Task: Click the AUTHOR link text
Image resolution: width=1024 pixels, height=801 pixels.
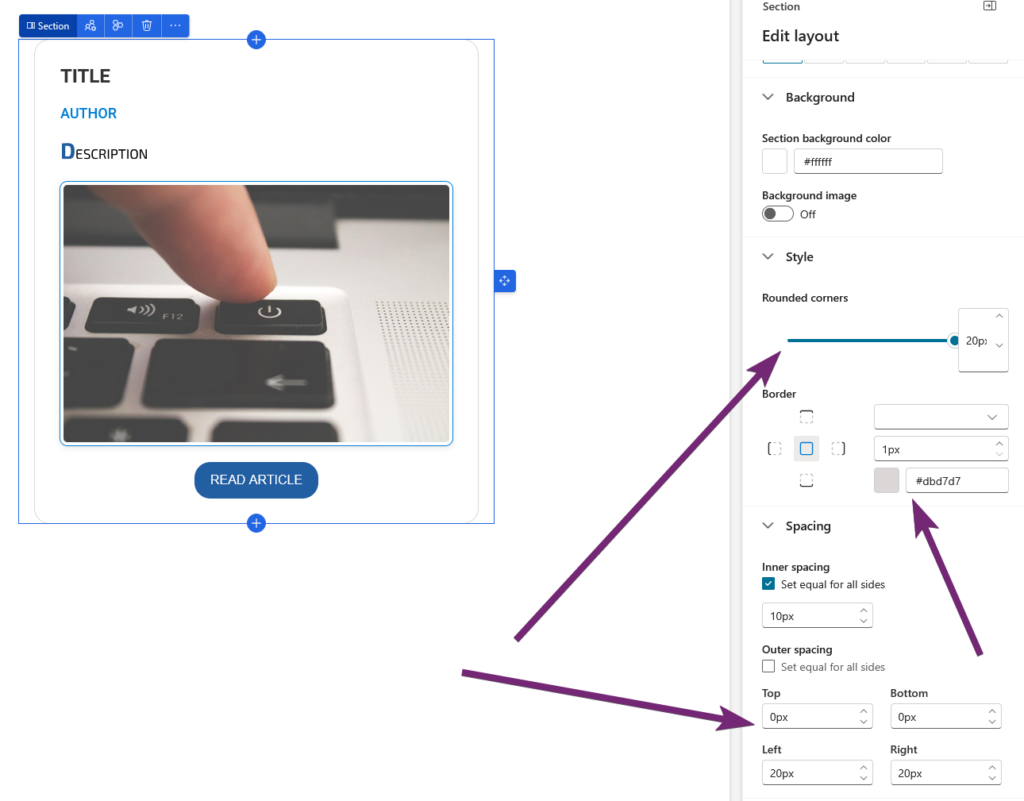Action: [88, 114]
